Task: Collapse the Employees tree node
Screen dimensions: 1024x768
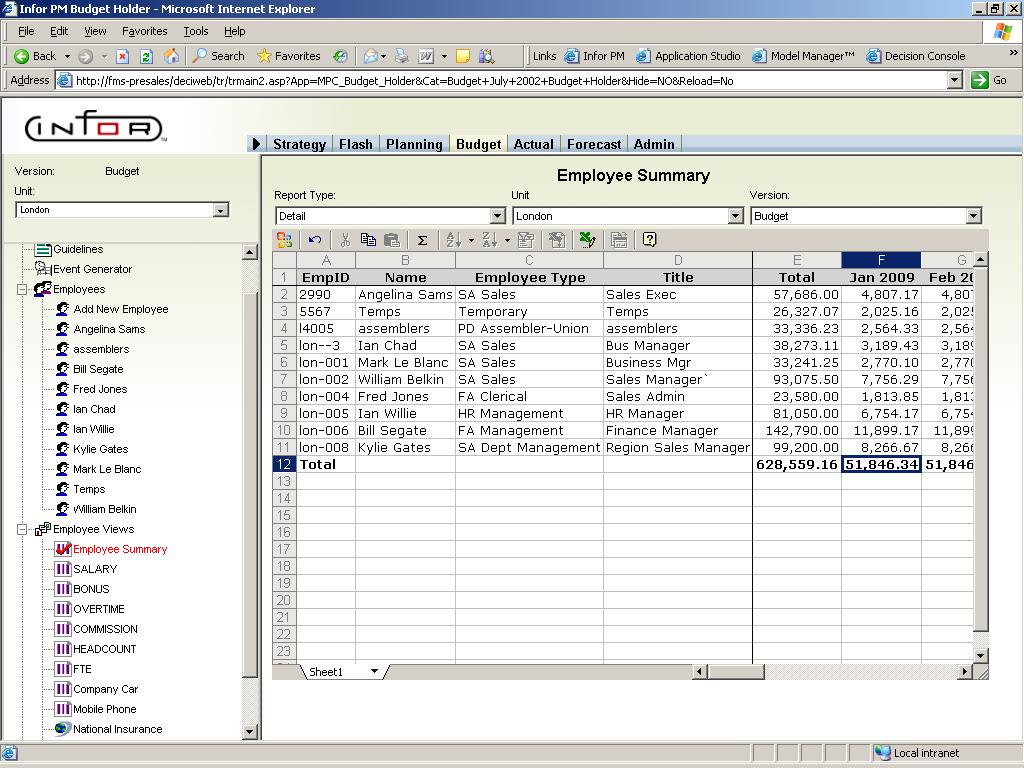Action: coord(22,289)
